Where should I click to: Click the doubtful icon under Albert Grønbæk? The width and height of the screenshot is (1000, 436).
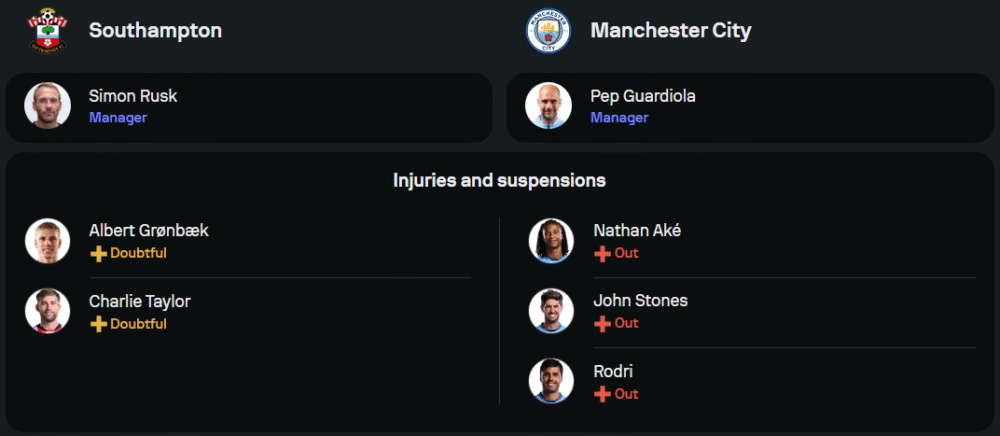[98, 254]
